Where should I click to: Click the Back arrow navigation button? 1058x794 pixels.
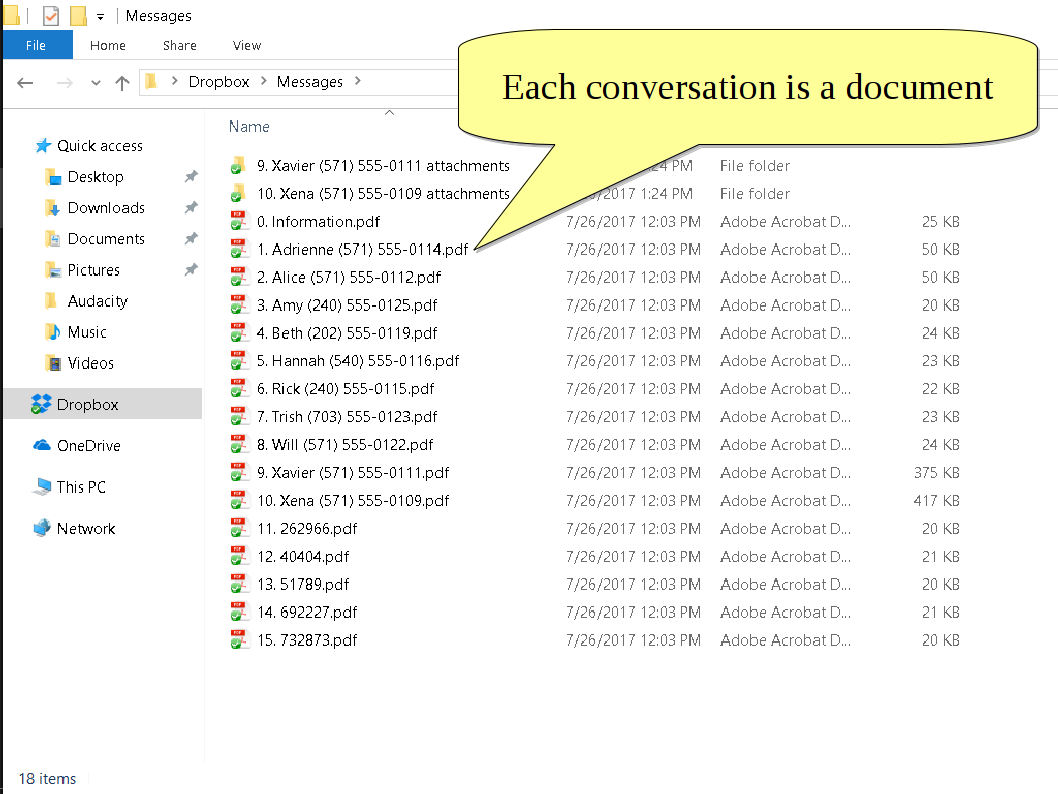pos(26,82)
